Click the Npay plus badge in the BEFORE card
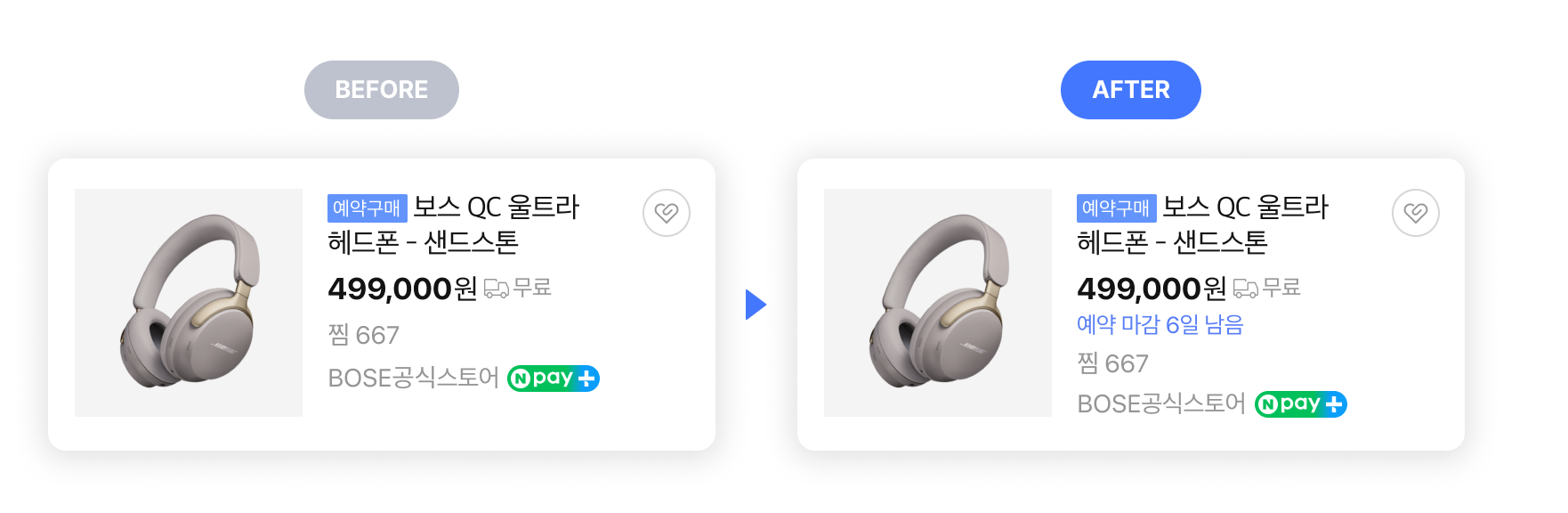The height and width of the screenshot is (513, 1568). pyautogui.click(x=554, y=379)
